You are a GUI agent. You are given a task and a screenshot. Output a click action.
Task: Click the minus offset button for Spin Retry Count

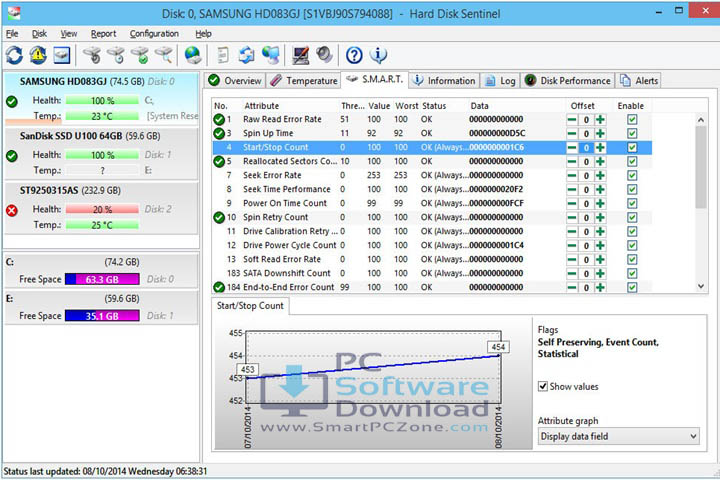[572, 218]
